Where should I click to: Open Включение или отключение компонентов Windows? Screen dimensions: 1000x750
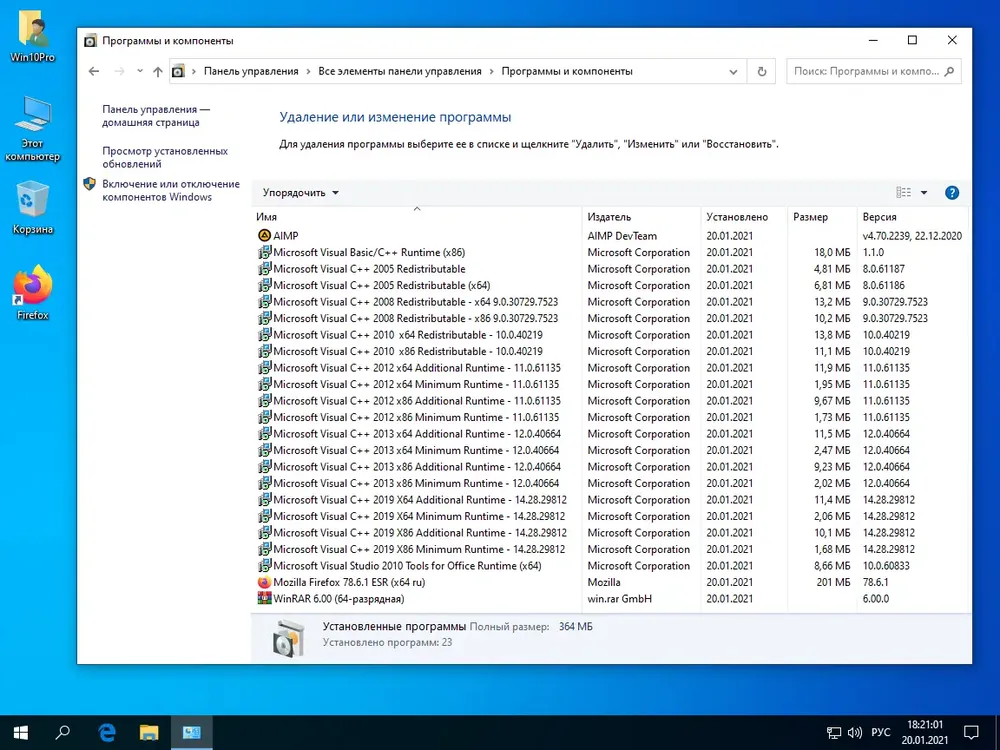[171, 190]
